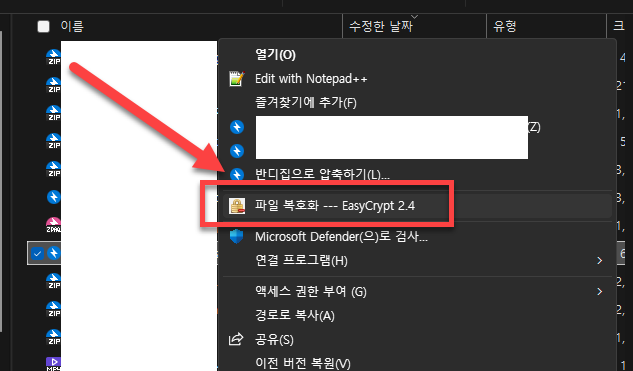The image size is (633, 371).
Task: Tick the select-all checkbox beside 이름
Action: point(43,27)
